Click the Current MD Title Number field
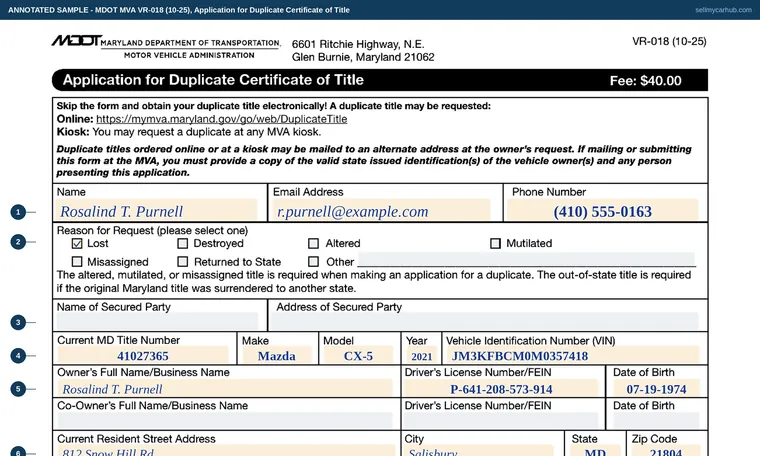This screenshot has width=760, height=456. point(143,355)
